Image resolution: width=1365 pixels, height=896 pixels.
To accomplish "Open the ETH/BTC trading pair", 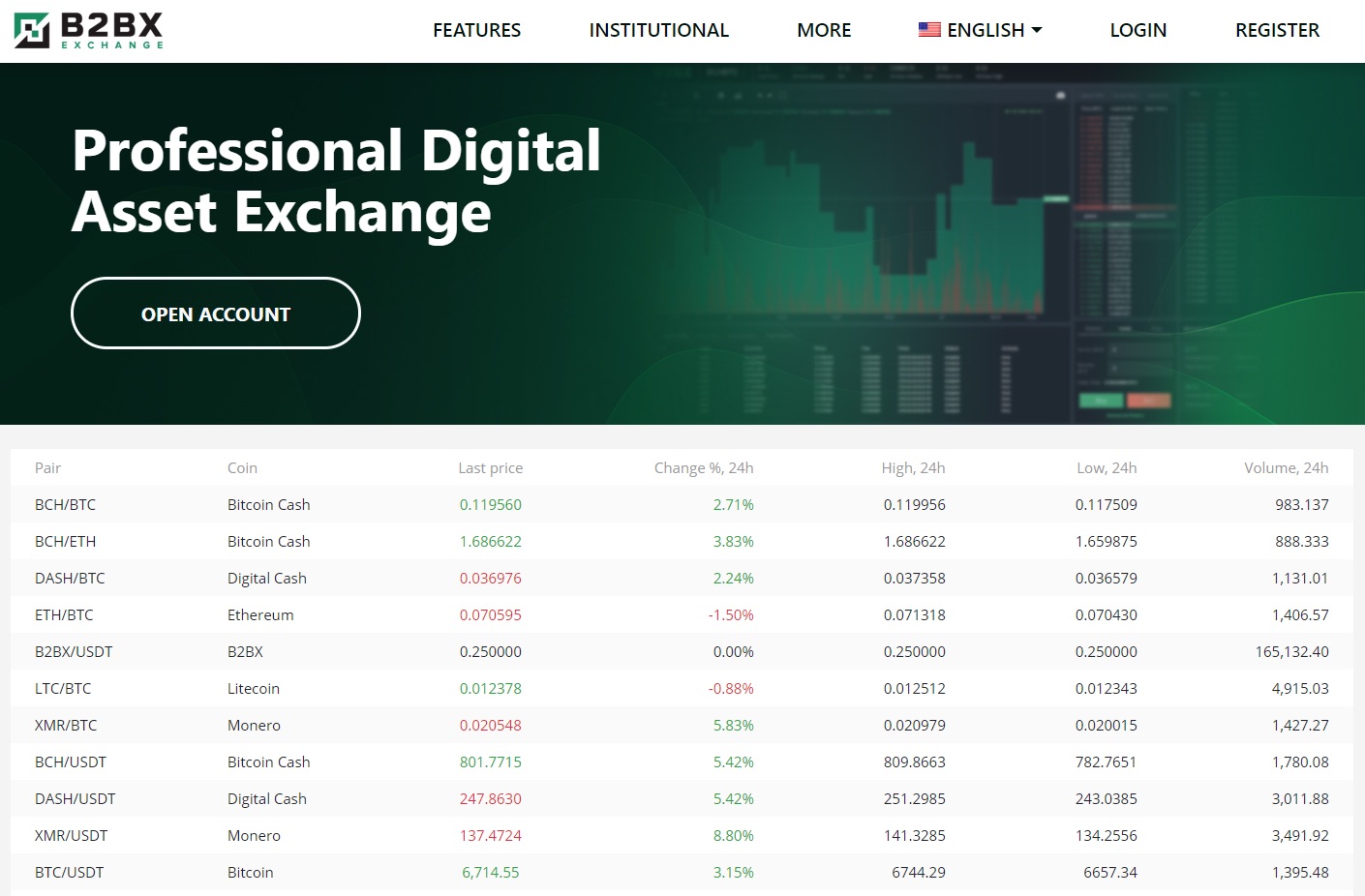I will tap(64, 615).
